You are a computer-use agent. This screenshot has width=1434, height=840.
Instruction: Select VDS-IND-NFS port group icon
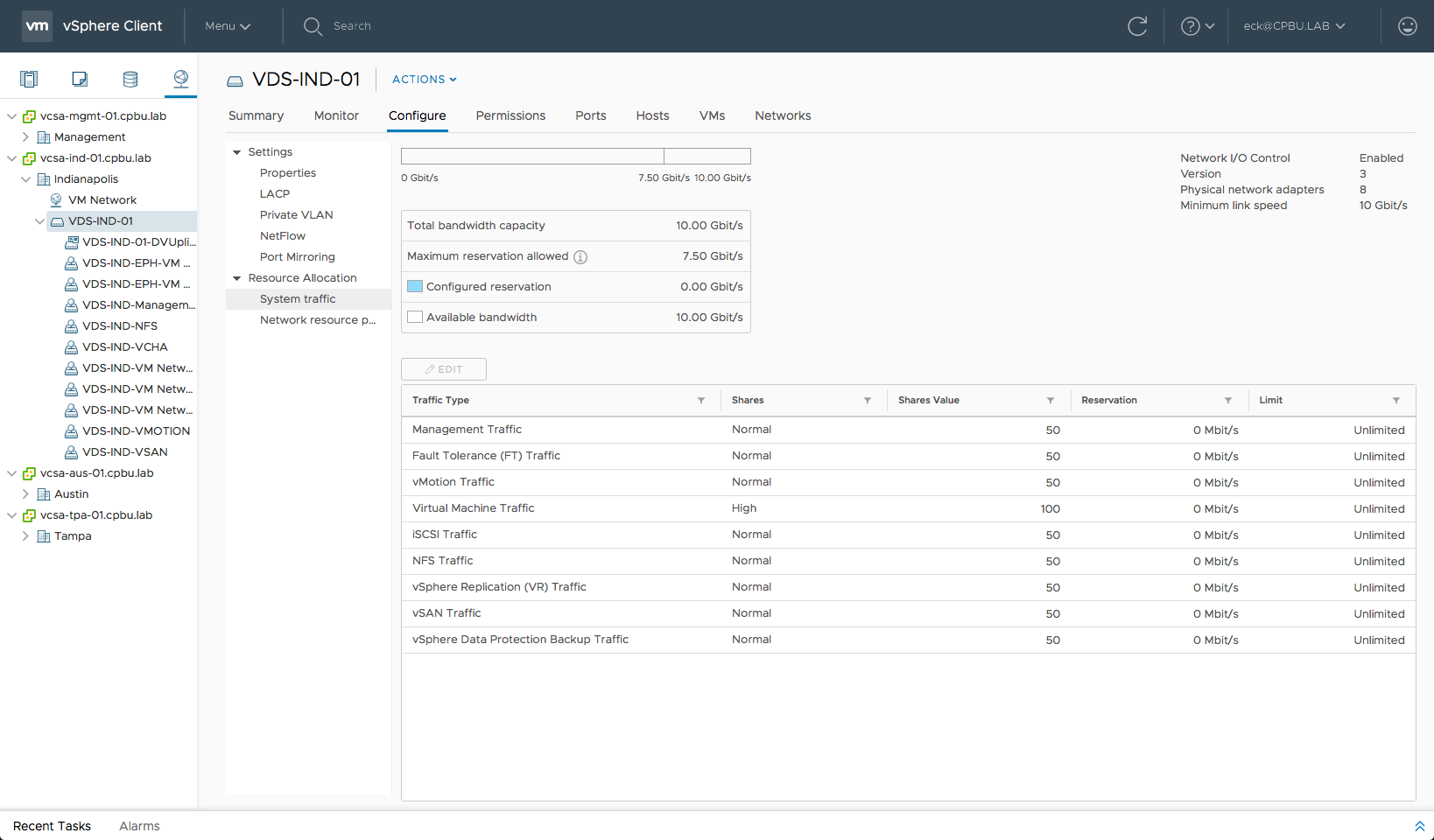(x=71, y=326)
